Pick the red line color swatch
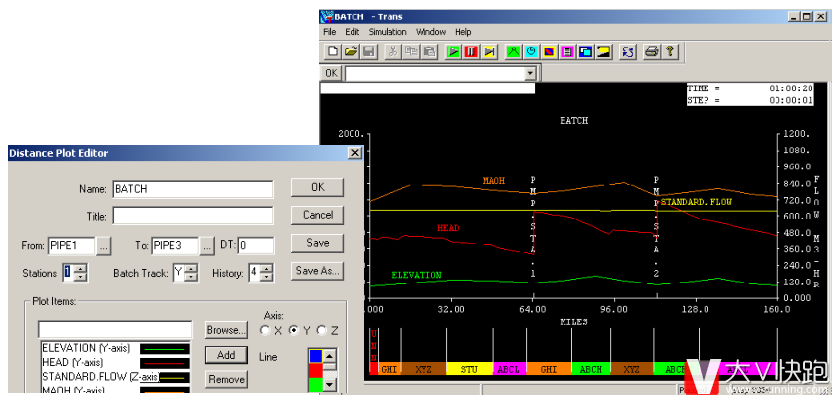The width and height of the screenshot is (838, 401). pos(316,370)
